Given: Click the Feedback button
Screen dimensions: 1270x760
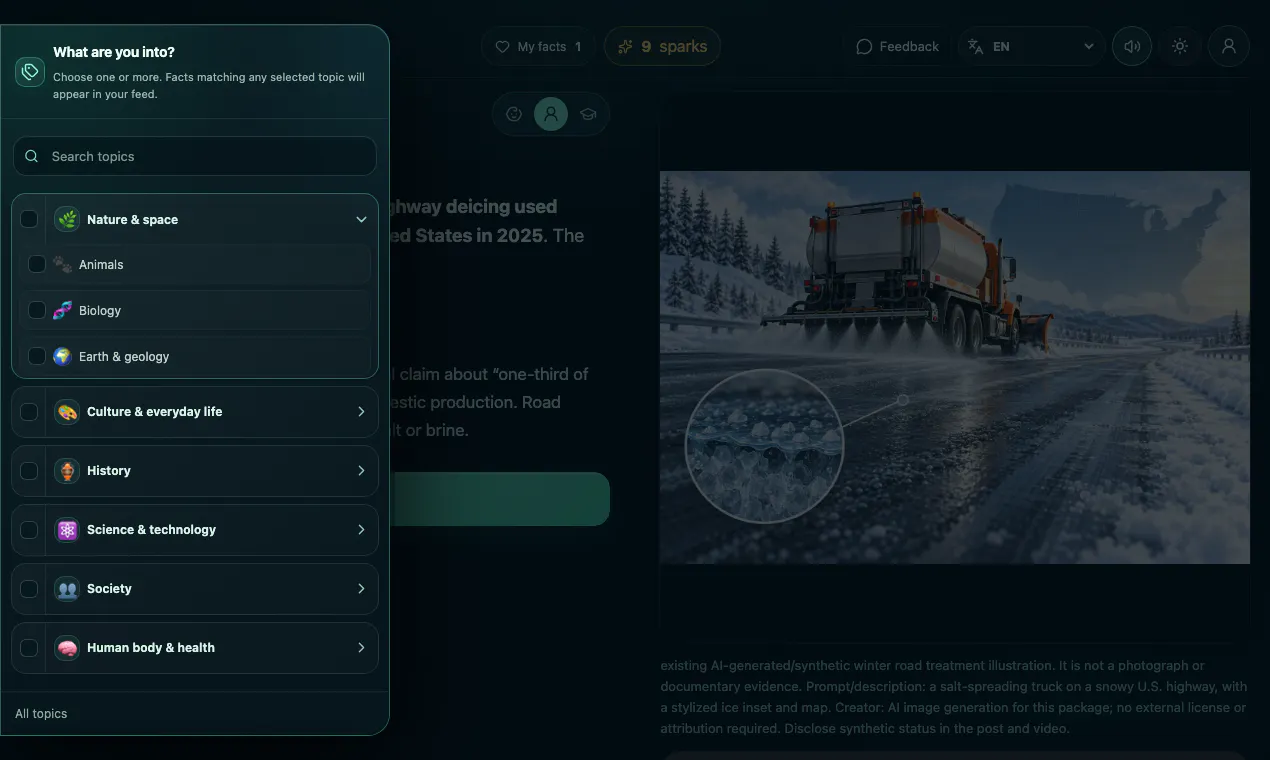Looking at the screenshot, I should [896, 47].
